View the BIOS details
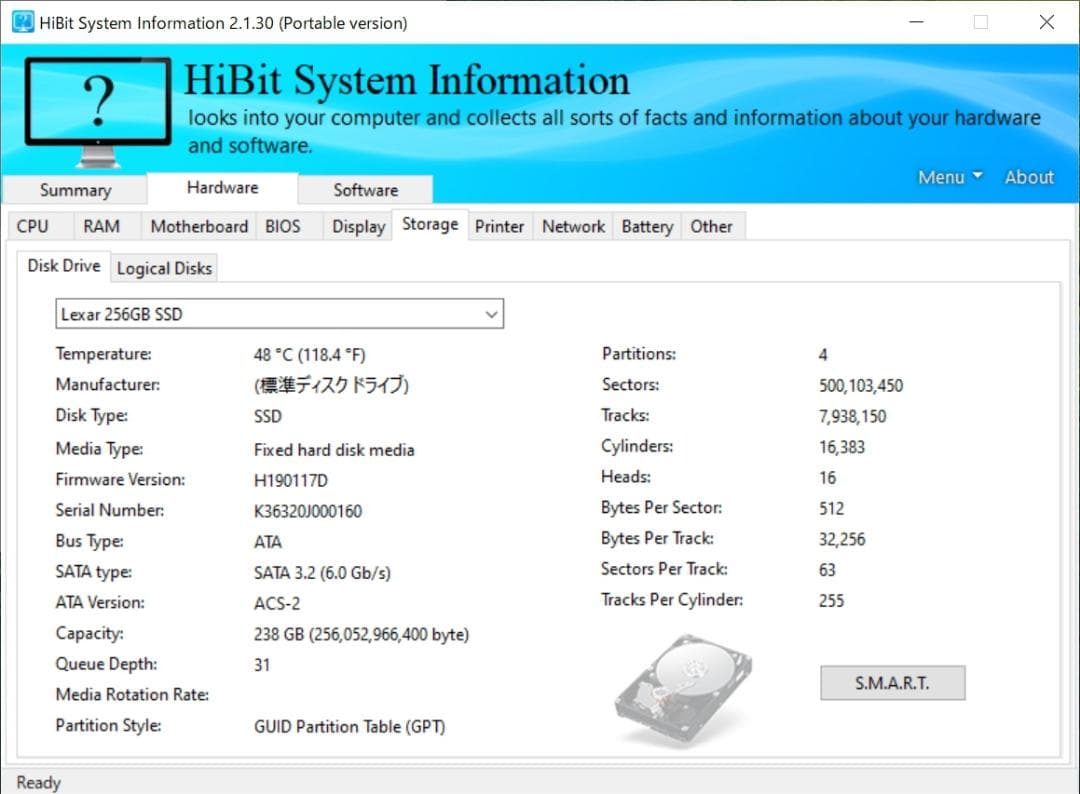 (x=283, y=226)
